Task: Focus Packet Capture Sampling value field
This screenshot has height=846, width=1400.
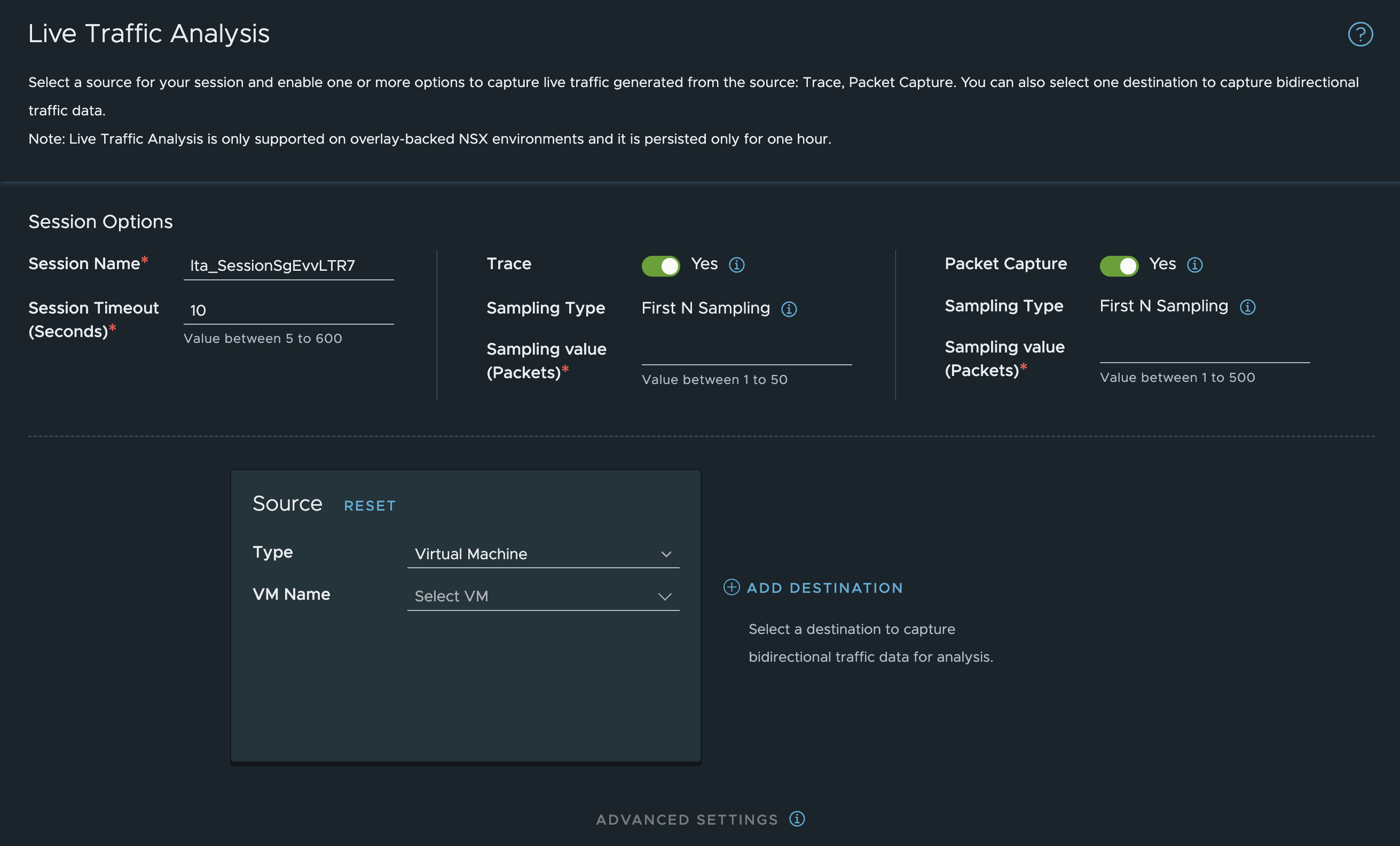Action: pyautogui.click(x=1204, y=350)
